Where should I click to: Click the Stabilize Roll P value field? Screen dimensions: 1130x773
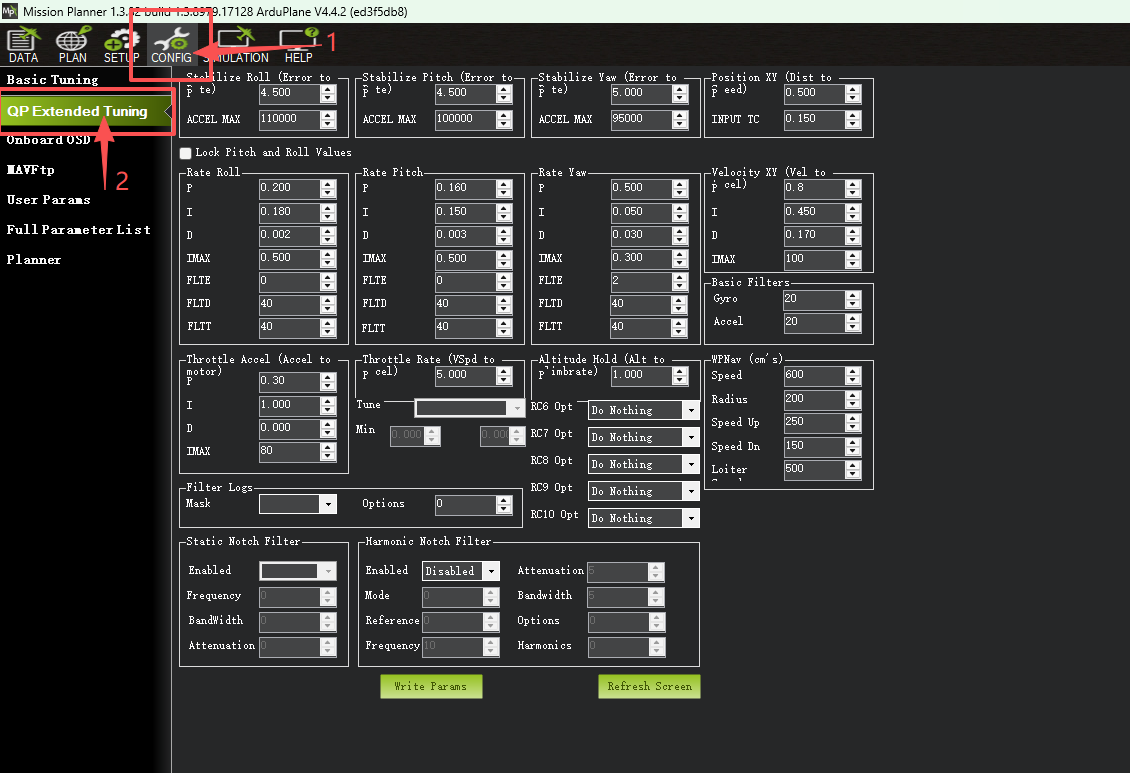point(289,94)
